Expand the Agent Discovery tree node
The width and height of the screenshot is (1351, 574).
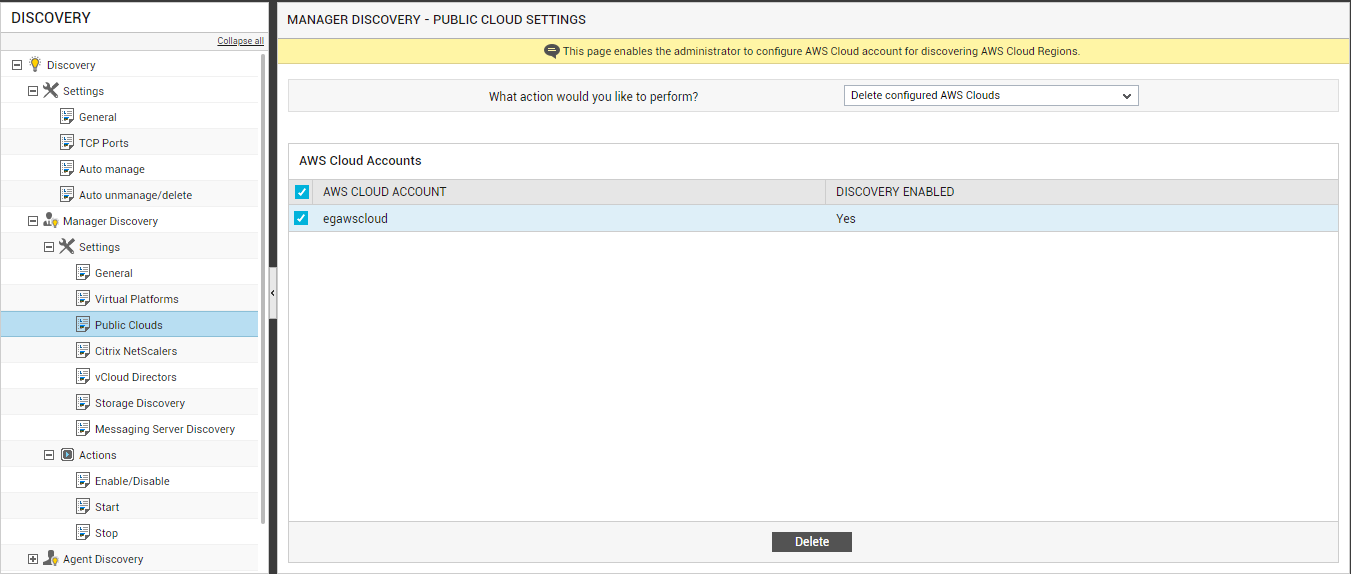point(33,559)
